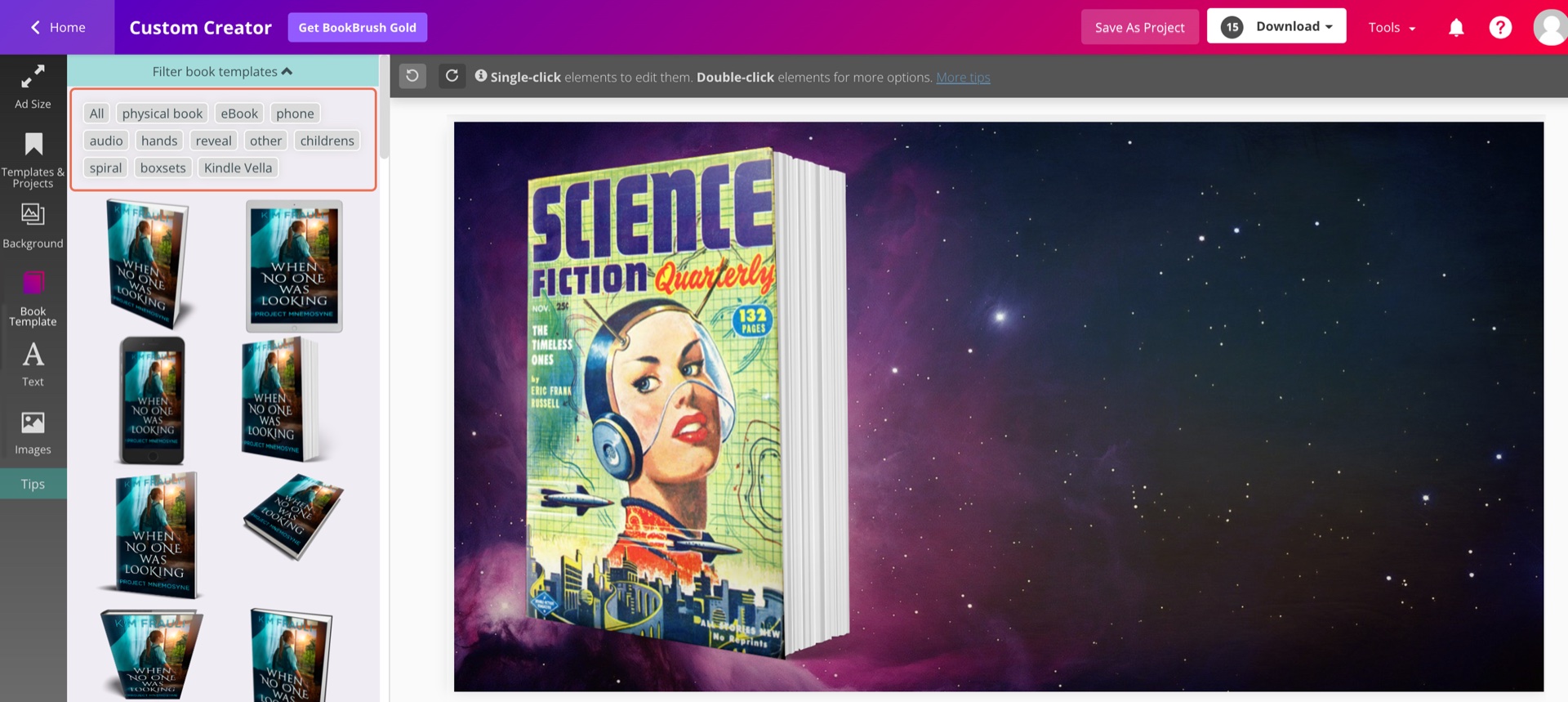Open Templates & Projects panel
Screen dimensions: 1568x702
coord(33,160)
